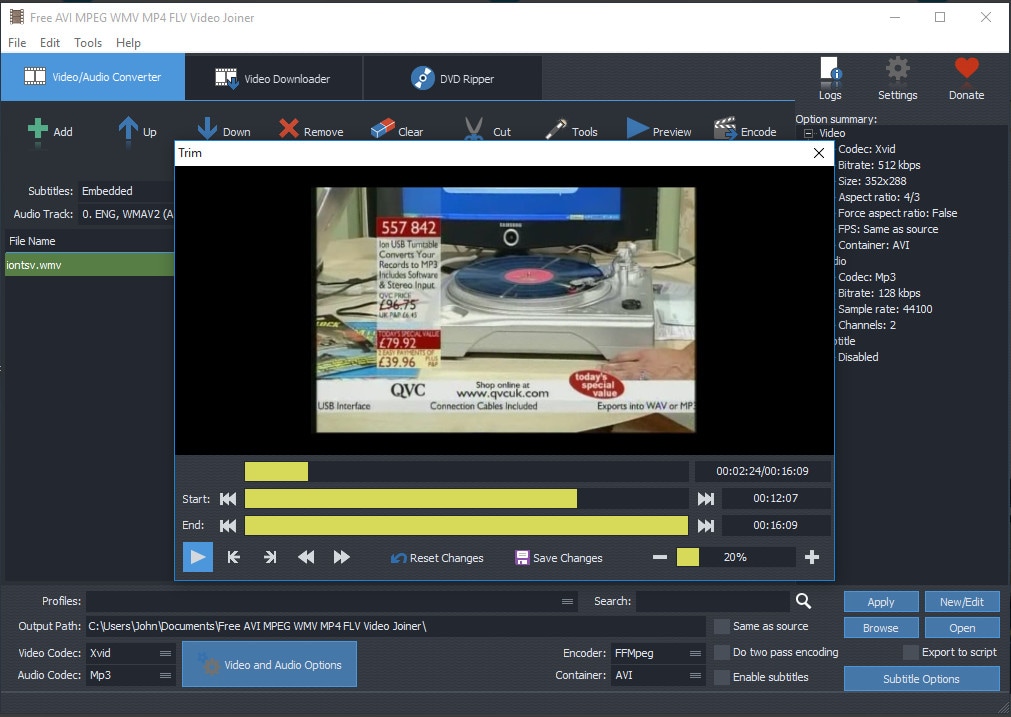Expand the Video Codec Xvid dropdown

tap(130, 653)
